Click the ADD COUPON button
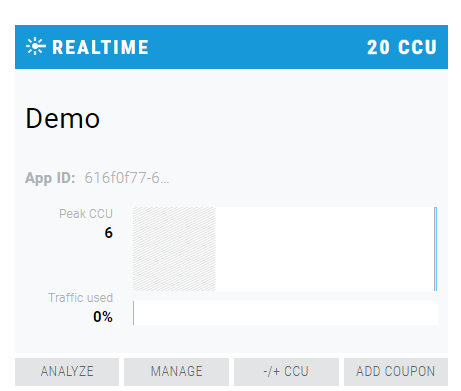Image resolution: width=461 pixels, height=391 pixels. (396, 372)
